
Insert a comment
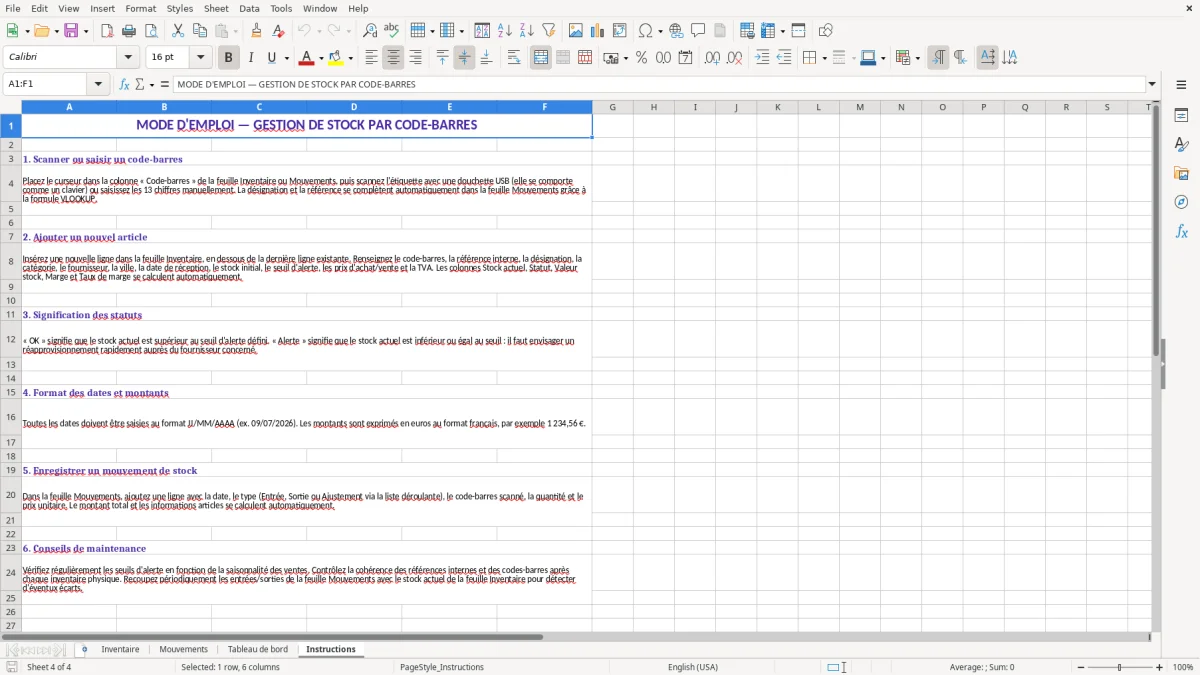pos(698,31)
